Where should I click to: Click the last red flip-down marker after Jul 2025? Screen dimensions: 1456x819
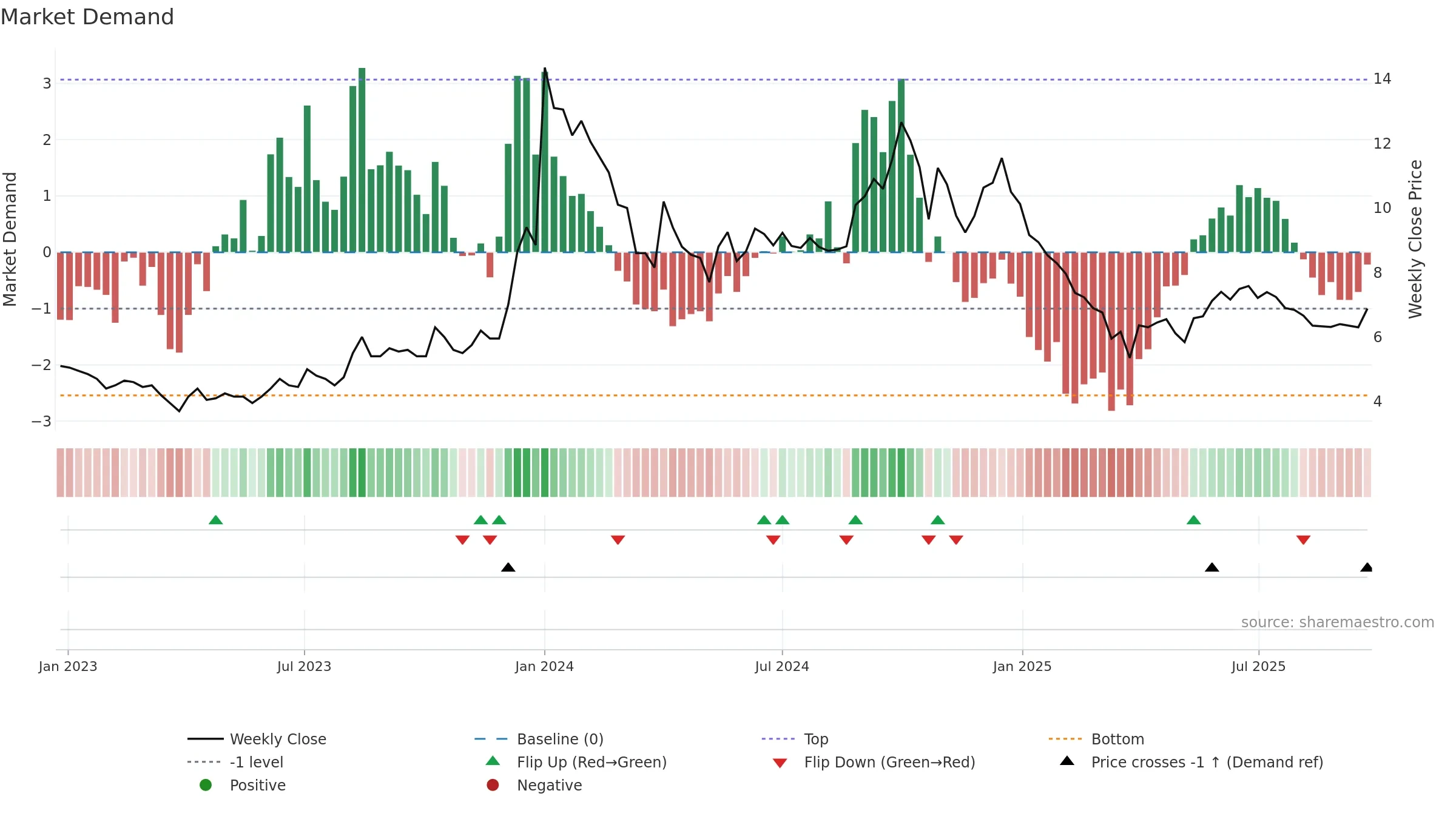point(1303,540)
